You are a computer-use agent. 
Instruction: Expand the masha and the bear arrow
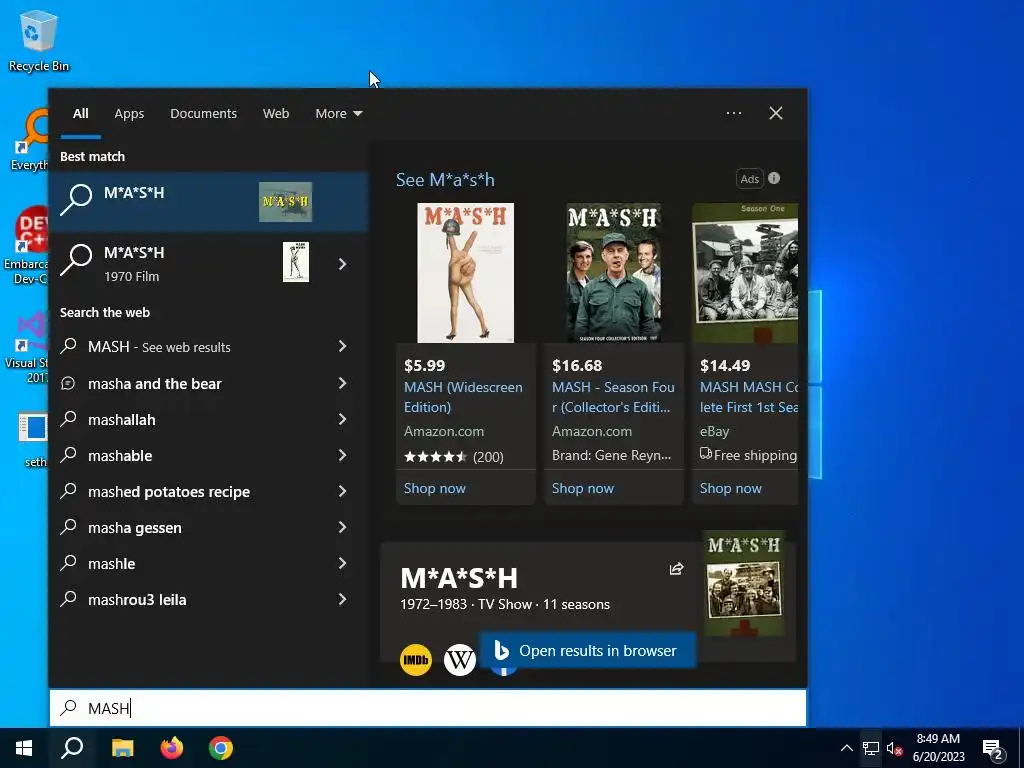[342, 383]
